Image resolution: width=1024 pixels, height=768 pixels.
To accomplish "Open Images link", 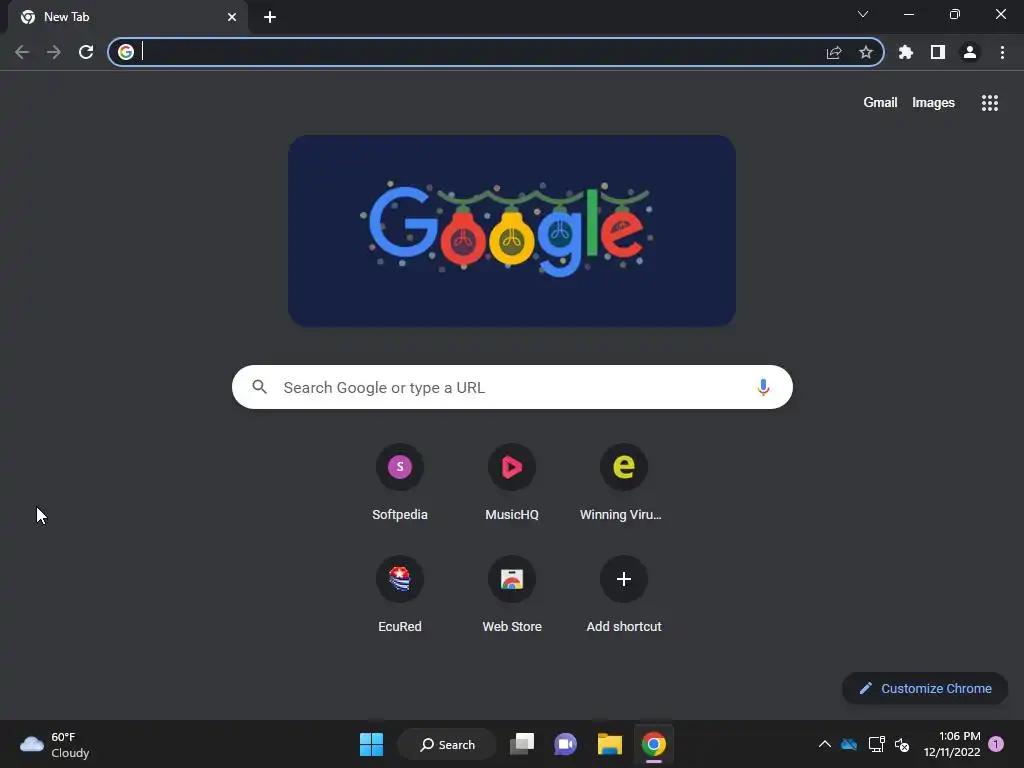I will (933, 103).
